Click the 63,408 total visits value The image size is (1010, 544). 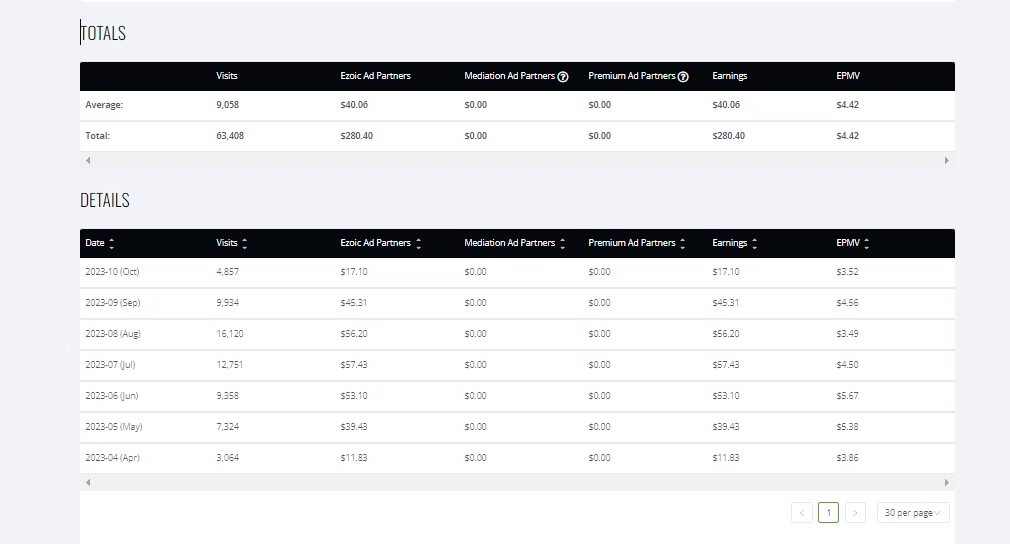tap(230, 135)
